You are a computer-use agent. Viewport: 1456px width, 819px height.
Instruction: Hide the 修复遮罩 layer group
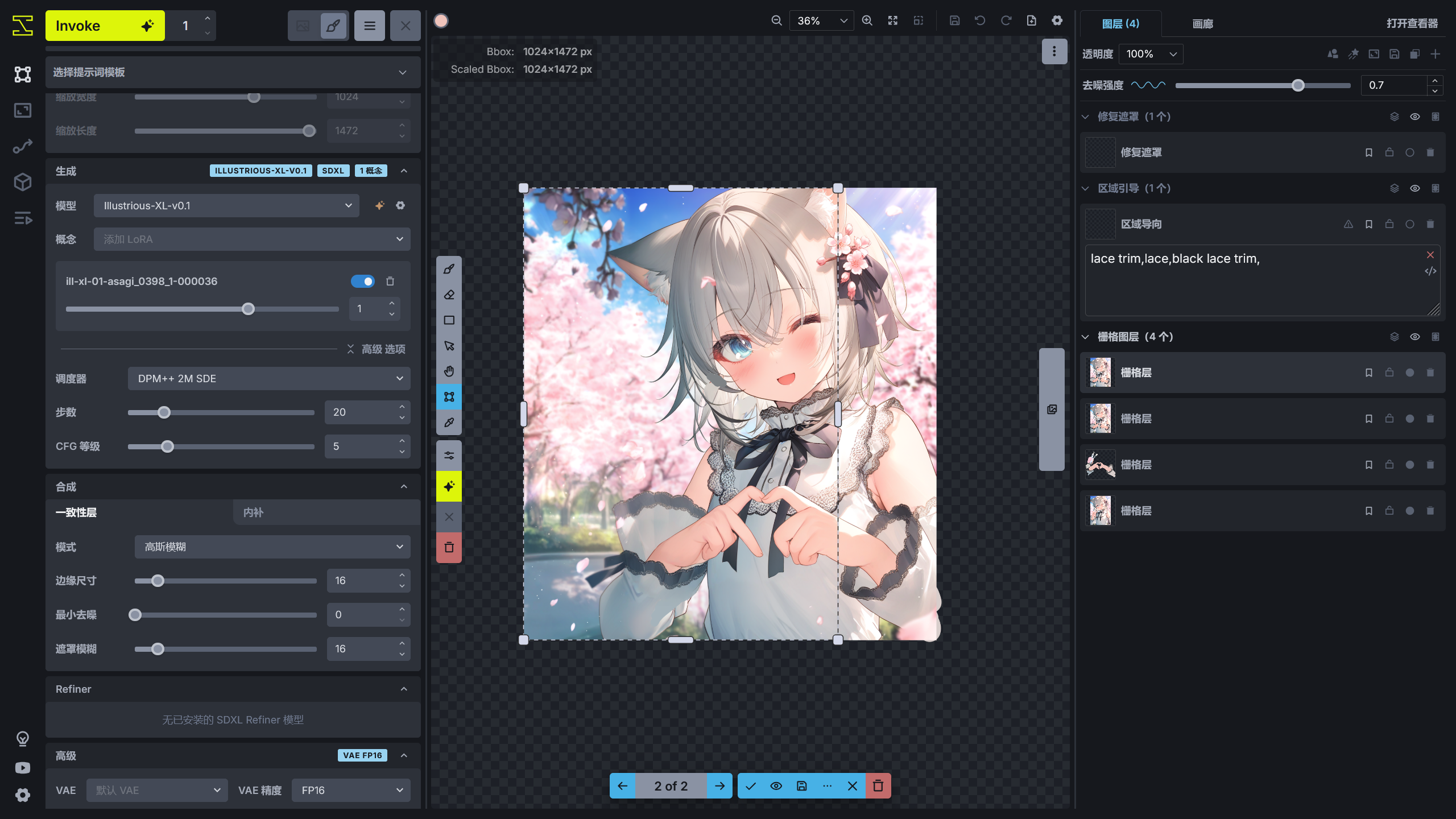coord(1415,116)
